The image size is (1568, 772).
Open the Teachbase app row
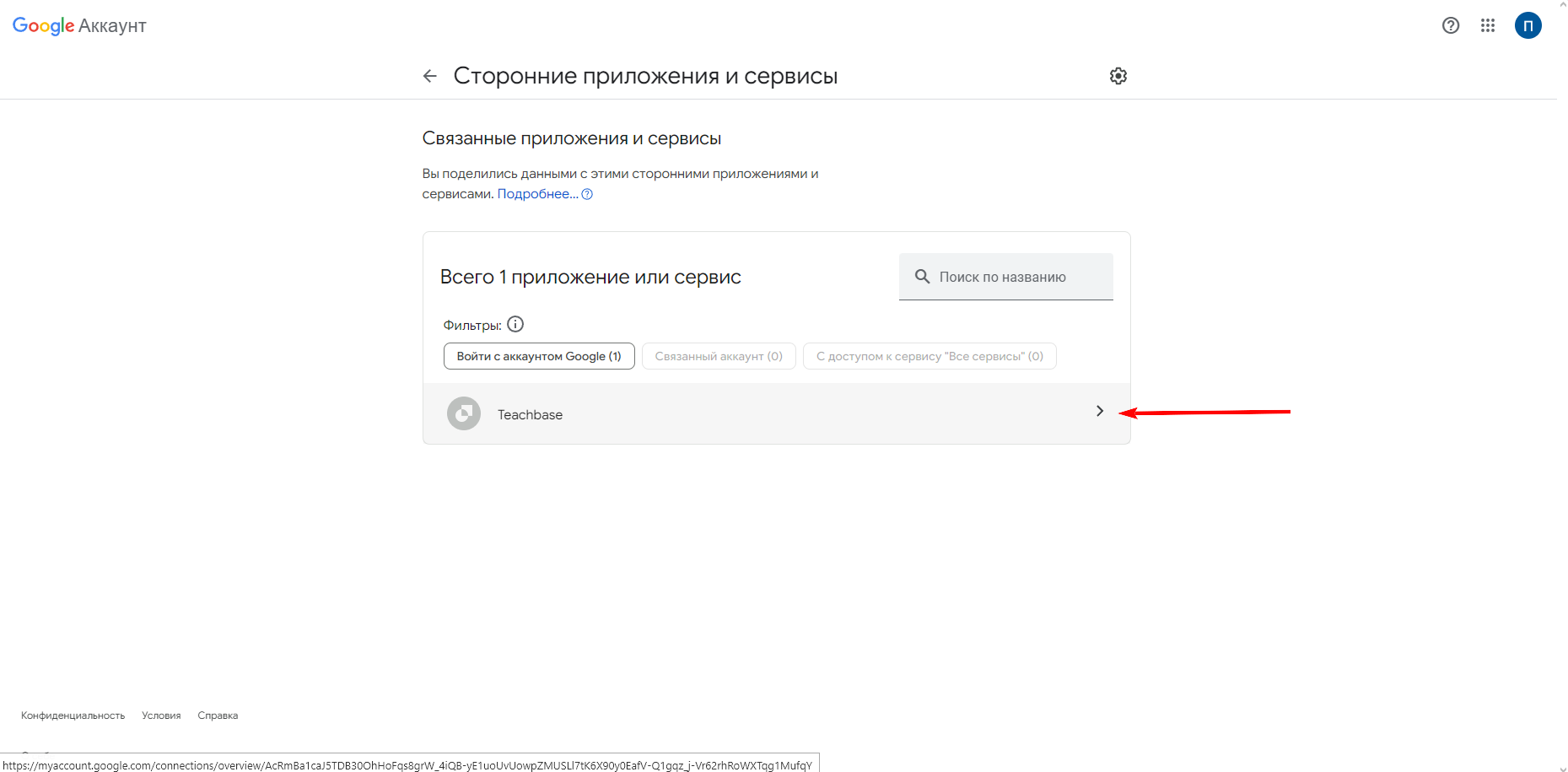coord(776,413)
